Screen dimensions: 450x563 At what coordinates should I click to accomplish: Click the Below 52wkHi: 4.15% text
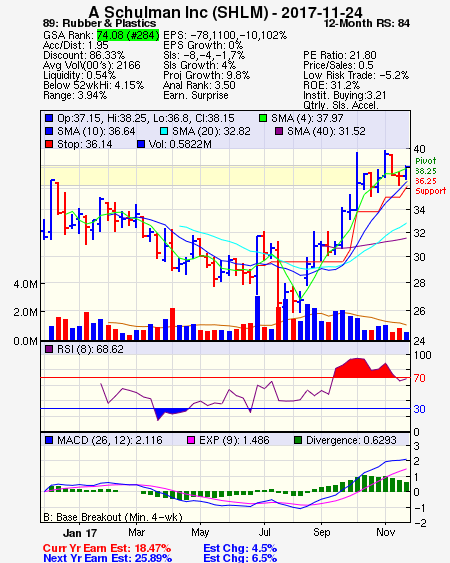tap(93, 85)
